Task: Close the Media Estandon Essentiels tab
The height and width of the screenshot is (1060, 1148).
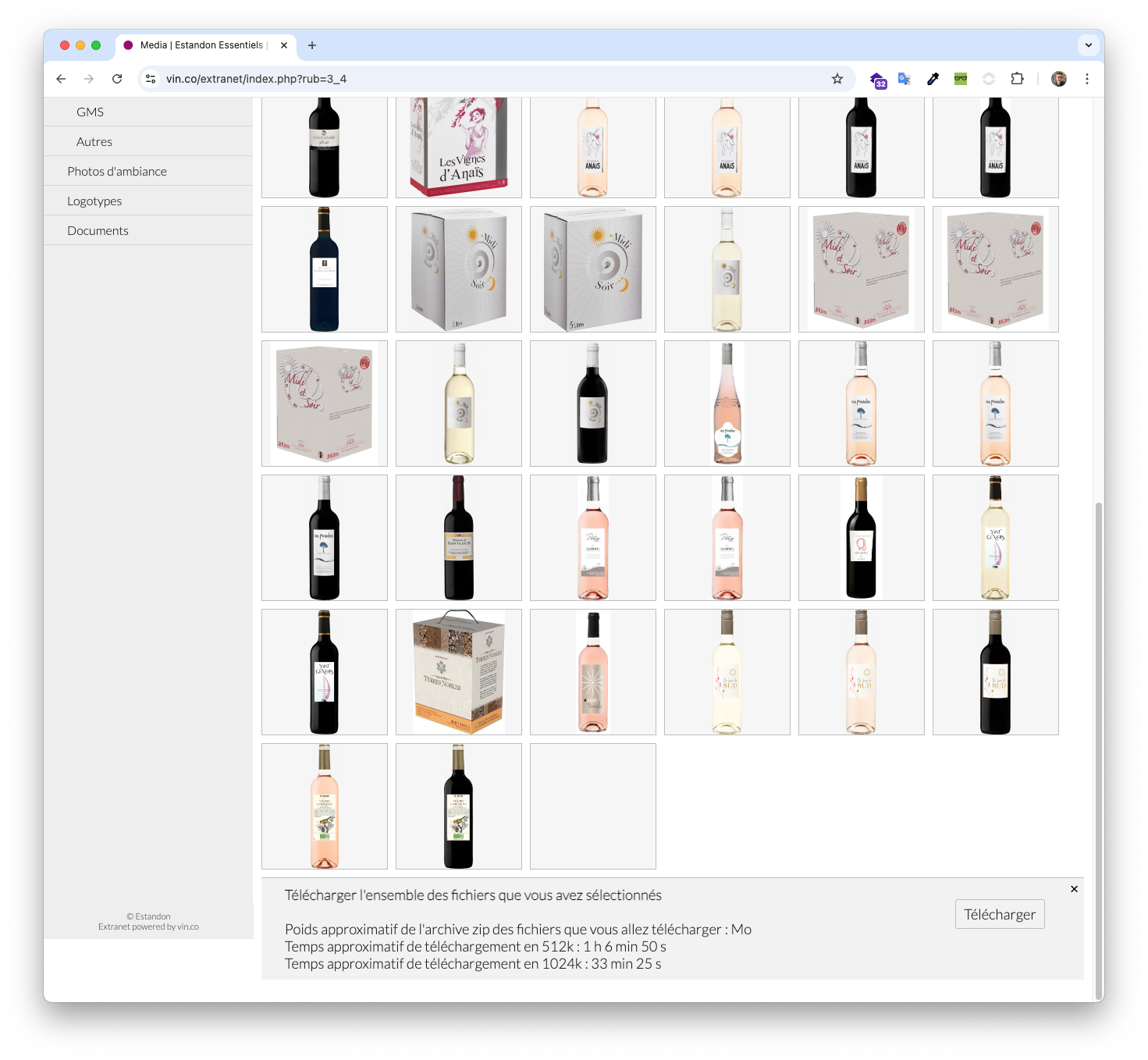Action: point(284,45)
